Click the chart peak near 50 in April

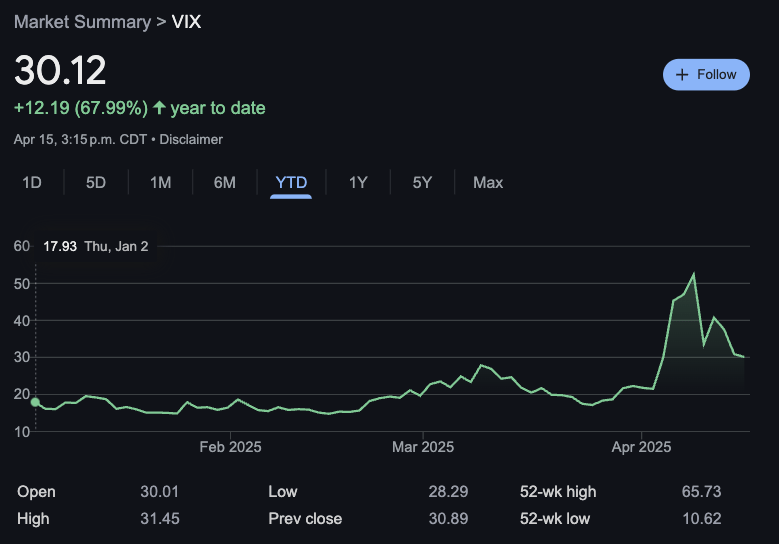[x=694, y=274]
